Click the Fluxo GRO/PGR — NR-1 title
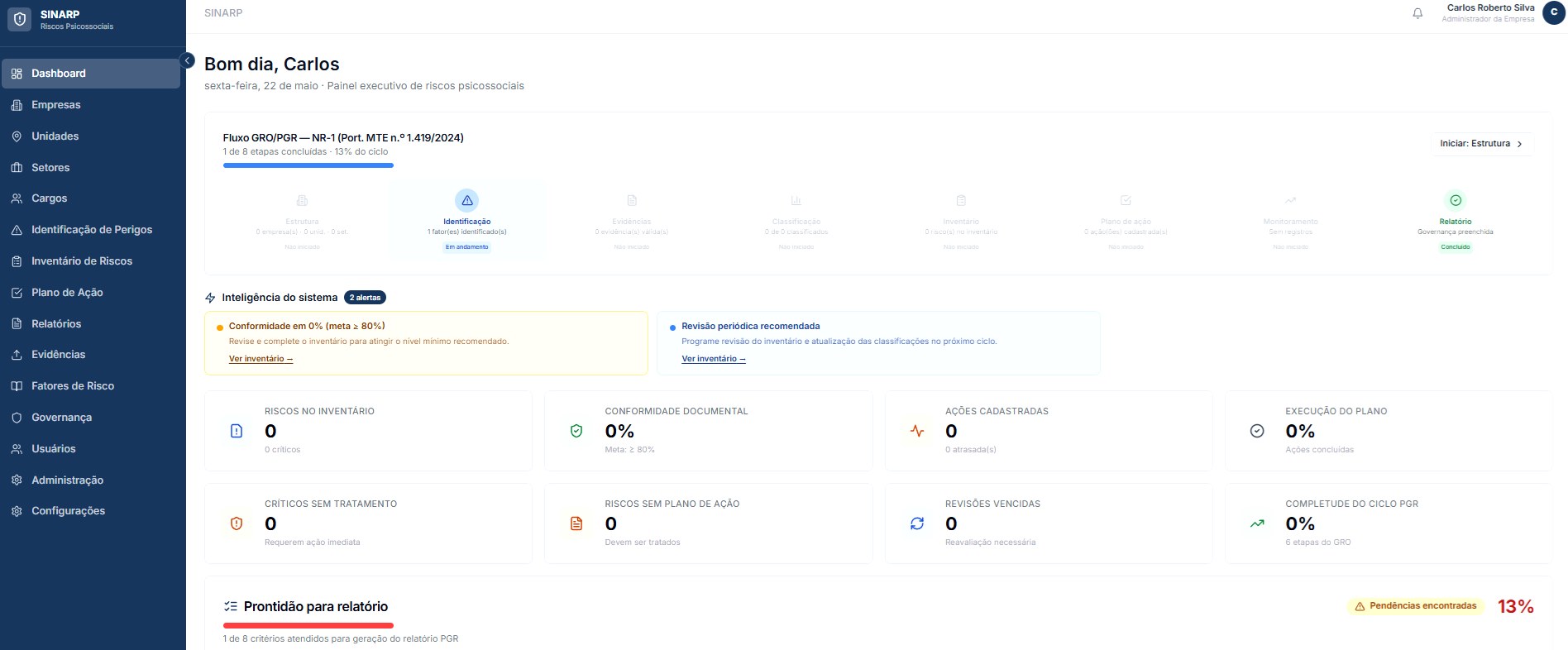Viewport: 1568px width, 650px height. coord(343,138)
